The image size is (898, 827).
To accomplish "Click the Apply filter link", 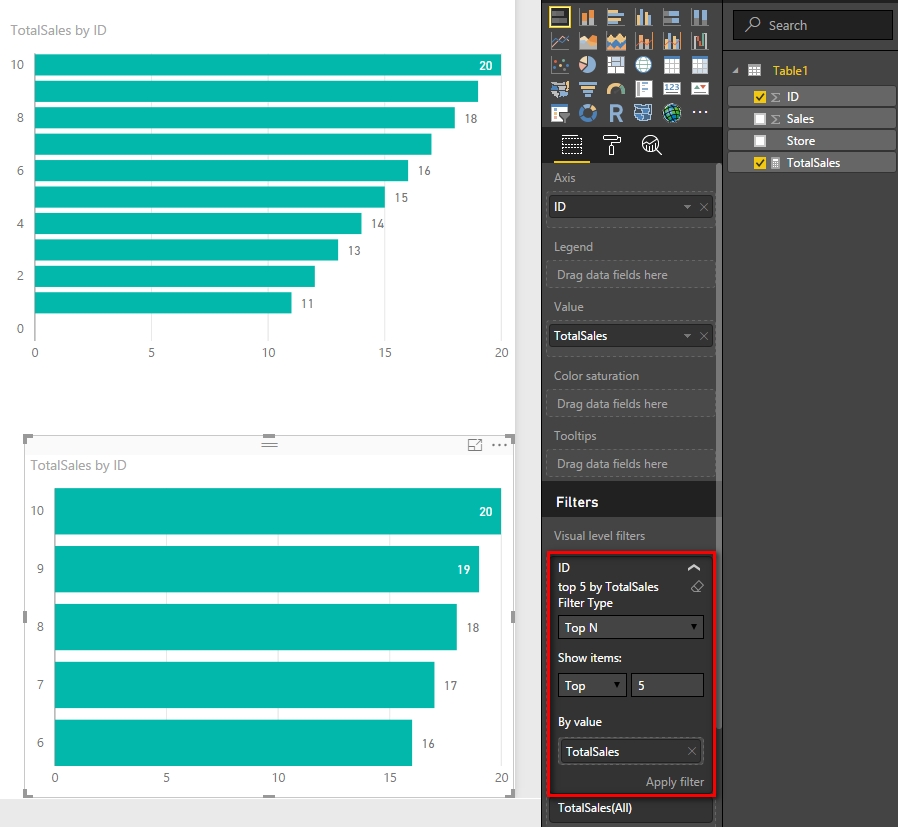I will [x=675, y=782].
